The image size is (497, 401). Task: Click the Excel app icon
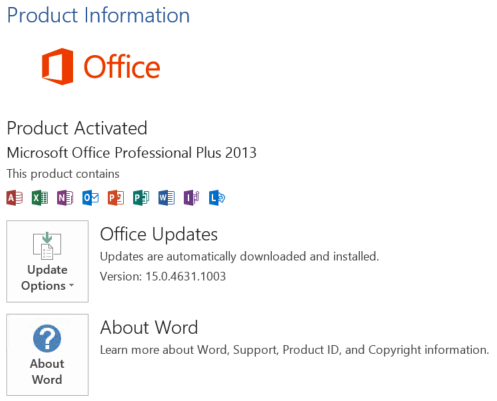[40, 198]
